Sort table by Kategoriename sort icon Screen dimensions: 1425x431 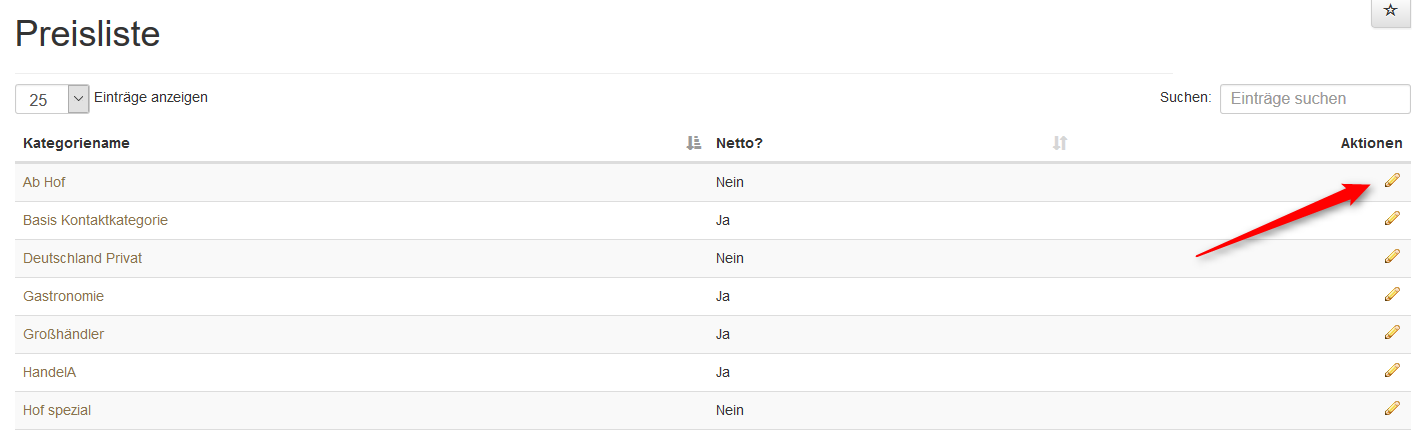point(694,144)
